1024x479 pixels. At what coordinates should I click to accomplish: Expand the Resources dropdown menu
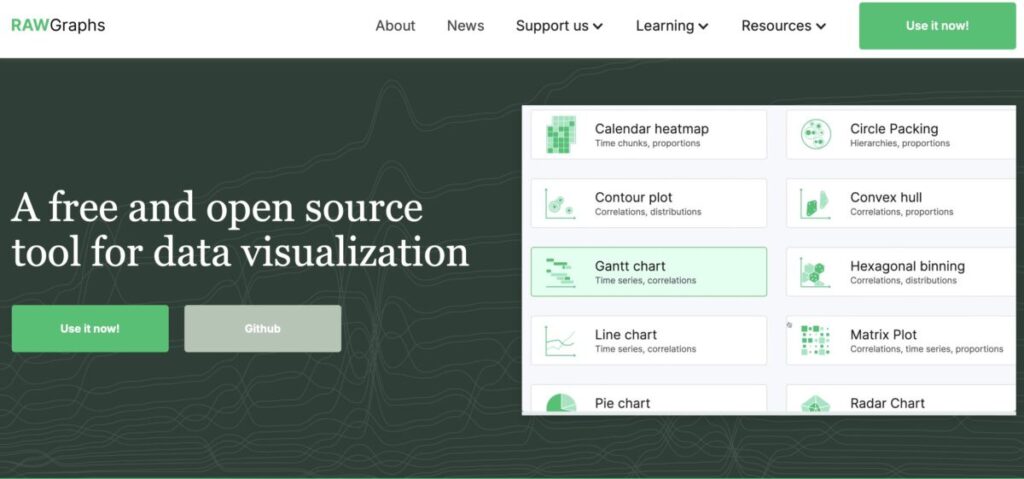[783, 26]
